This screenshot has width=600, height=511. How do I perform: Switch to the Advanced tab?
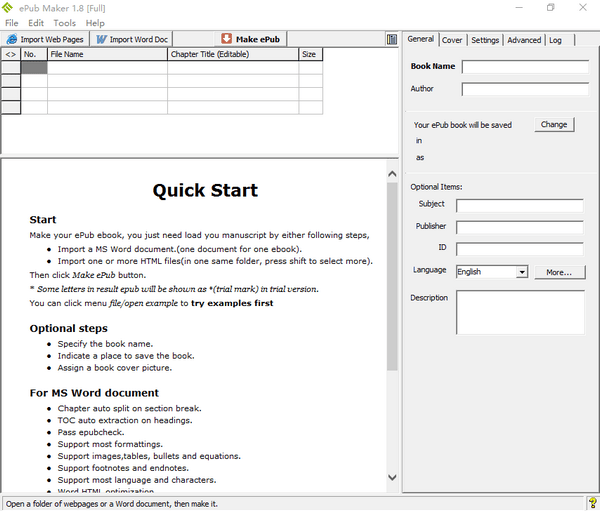click(523, 40)
